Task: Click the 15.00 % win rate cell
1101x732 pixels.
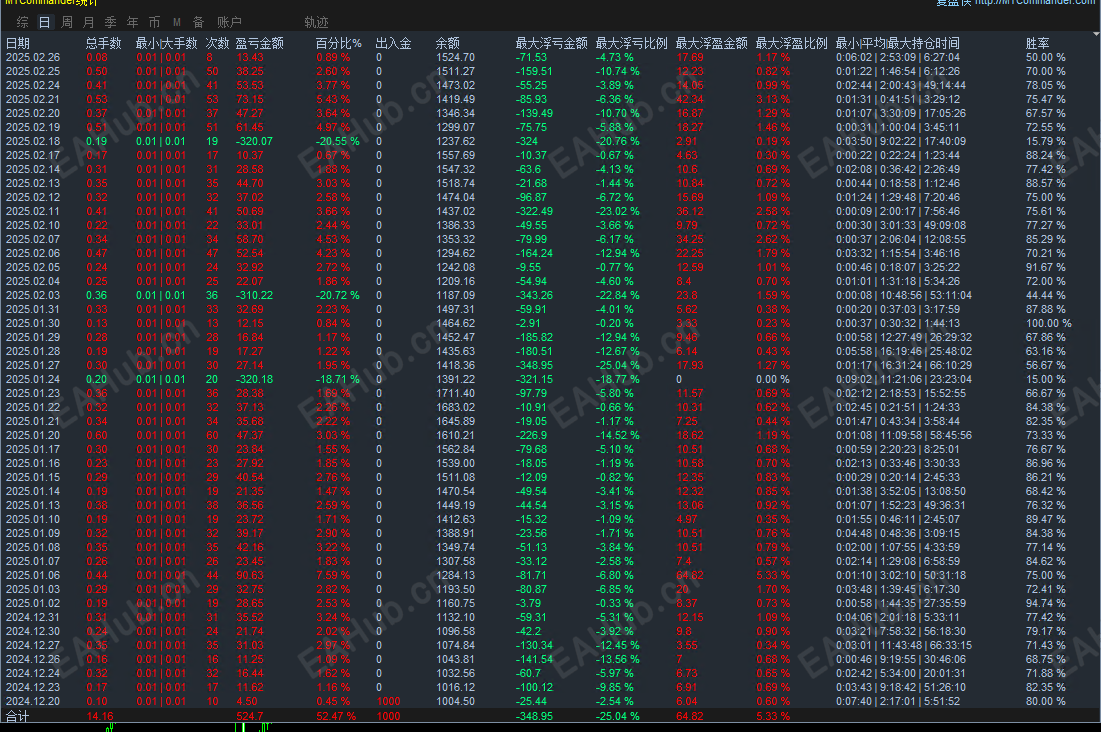Action: pos(1046,379)
